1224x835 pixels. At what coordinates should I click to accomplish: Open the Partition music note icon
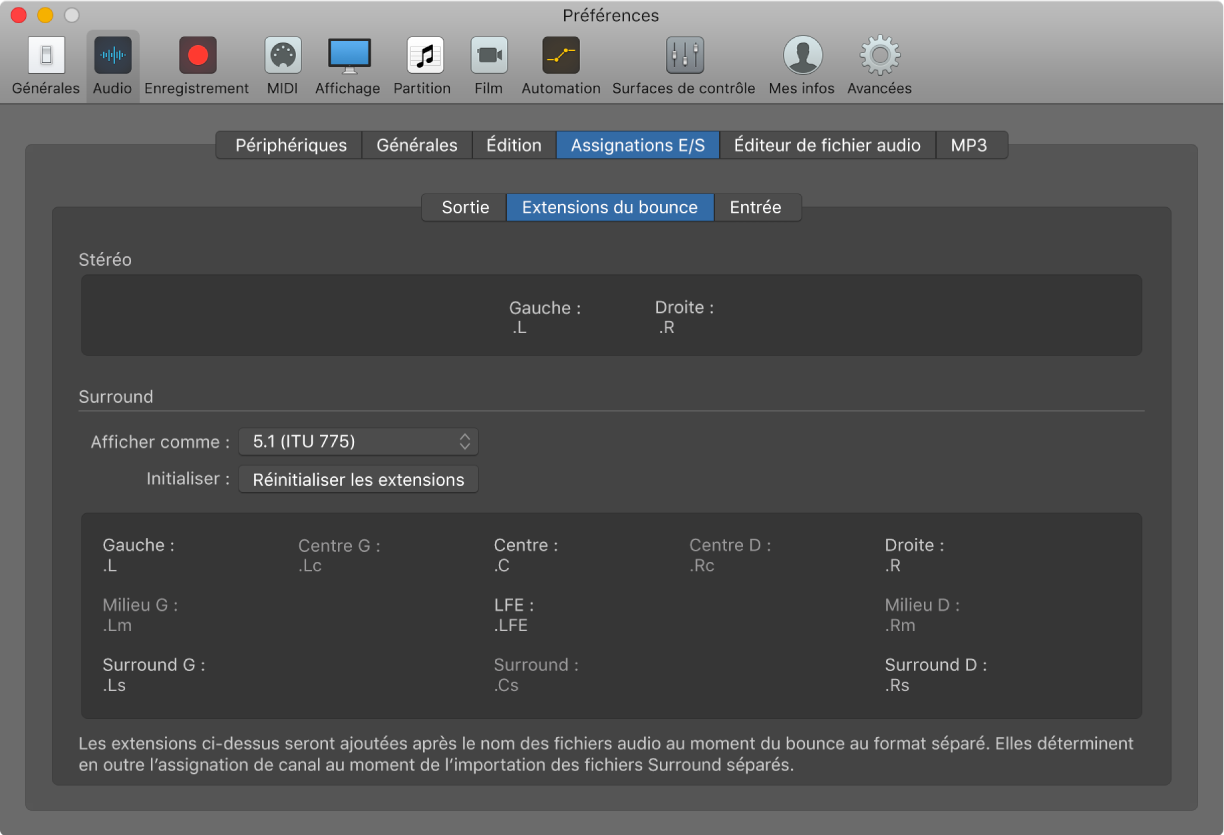coord(422,56)
